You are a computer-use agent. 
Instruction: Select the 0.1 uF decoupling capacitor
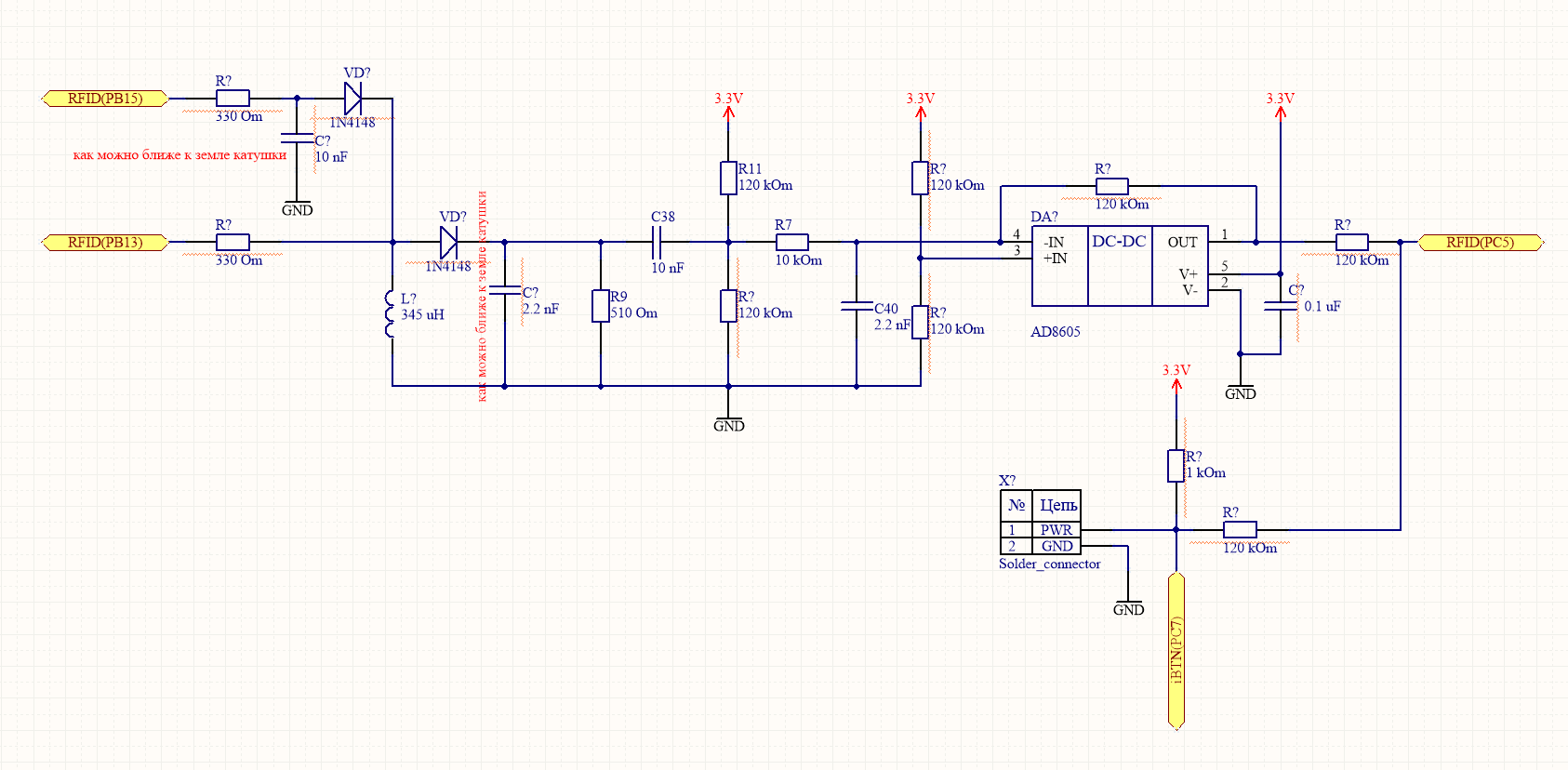(x=1281, y=306)
